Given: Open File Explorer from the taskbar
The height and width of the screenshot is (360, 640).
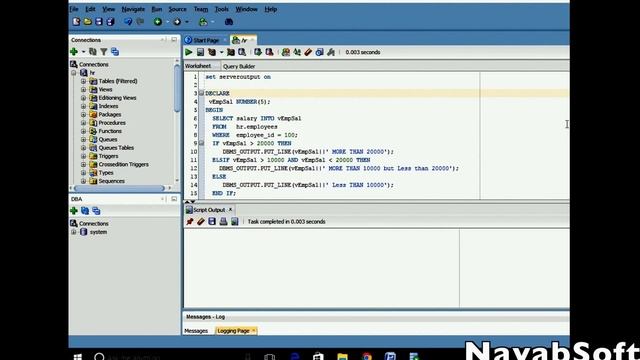Looking at the screenshot, I should [342, 357].
